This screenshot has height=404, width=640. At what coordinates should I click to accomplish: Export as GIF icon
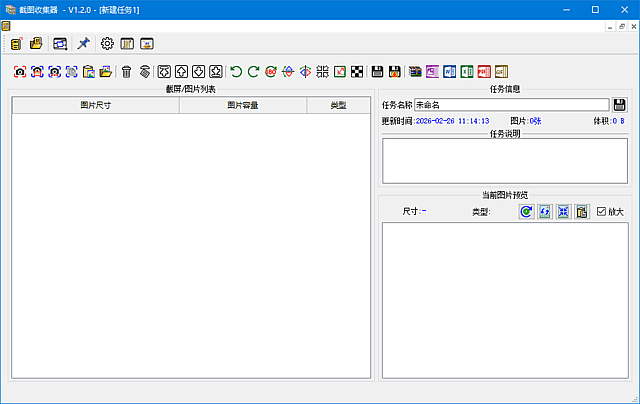pyautogui.click(x=500, y=71)
